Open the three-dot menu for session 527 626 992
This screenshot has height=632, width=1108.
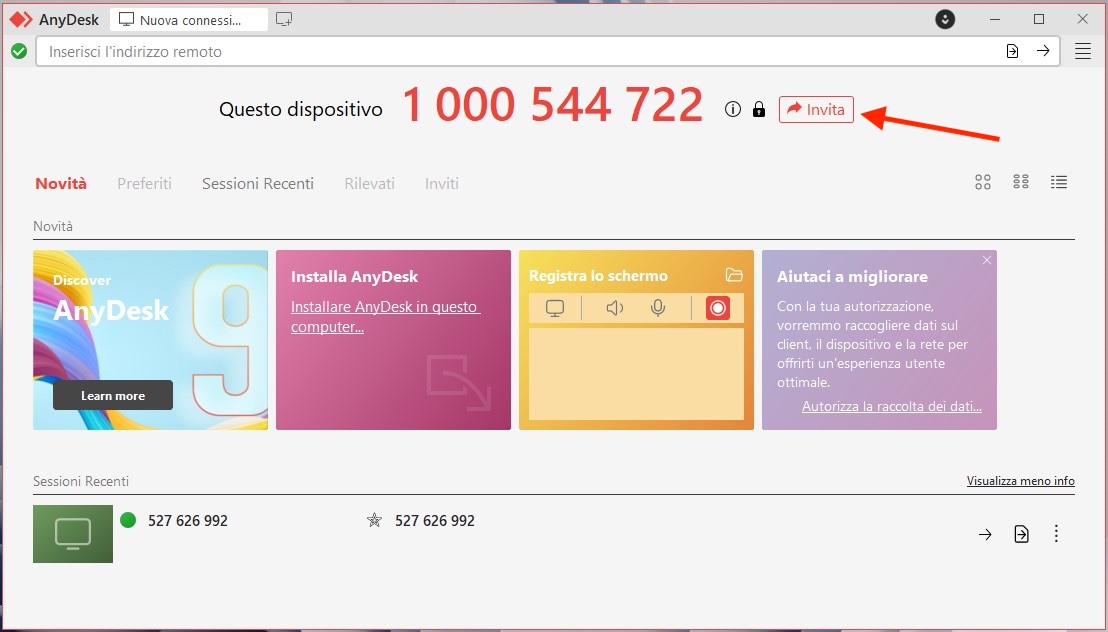[1056, 534]
